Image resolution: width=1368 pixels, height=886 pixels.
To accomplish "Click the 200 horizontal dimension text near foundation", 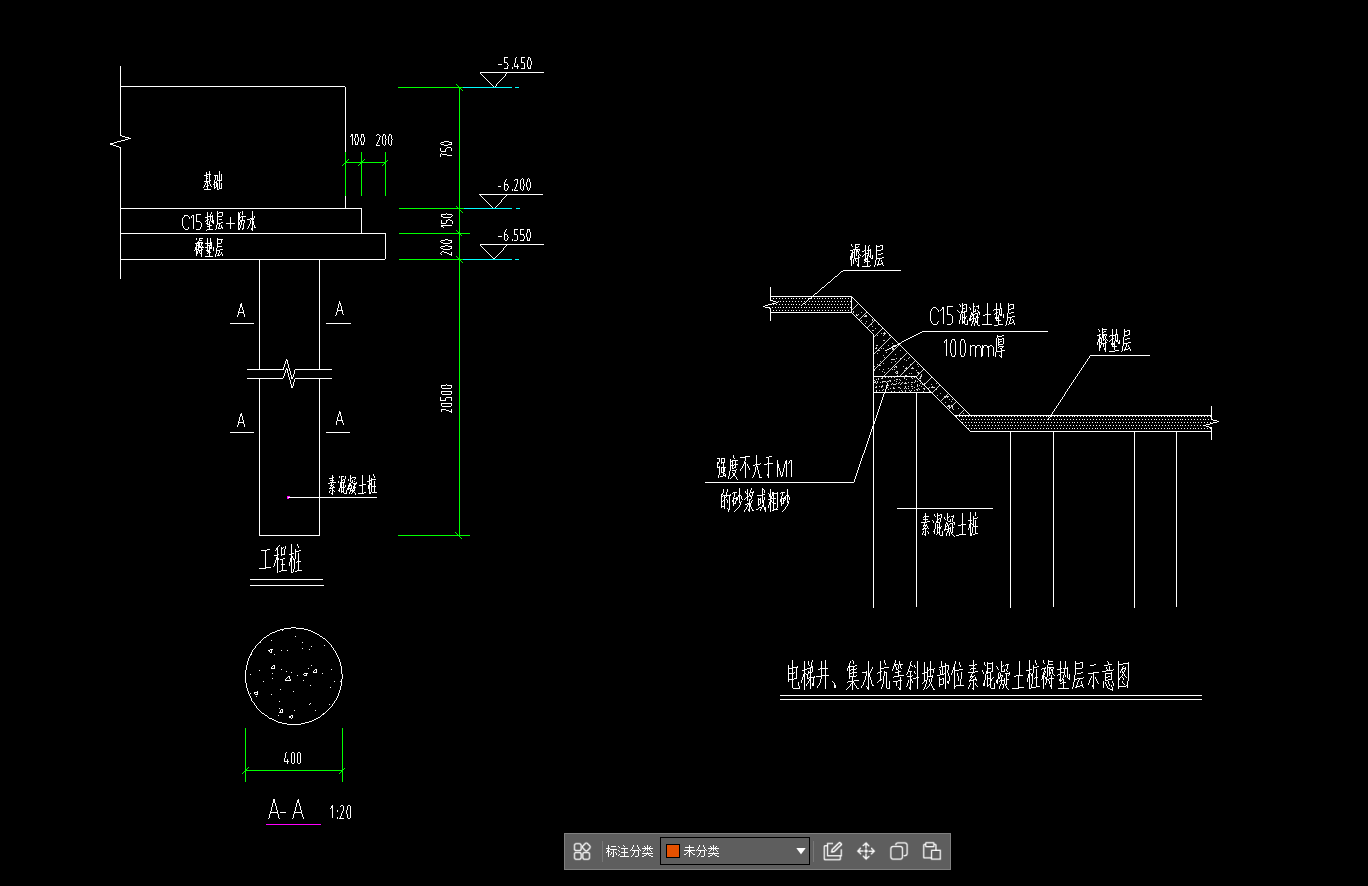I will pyautogui.click(x=384, y=140).
